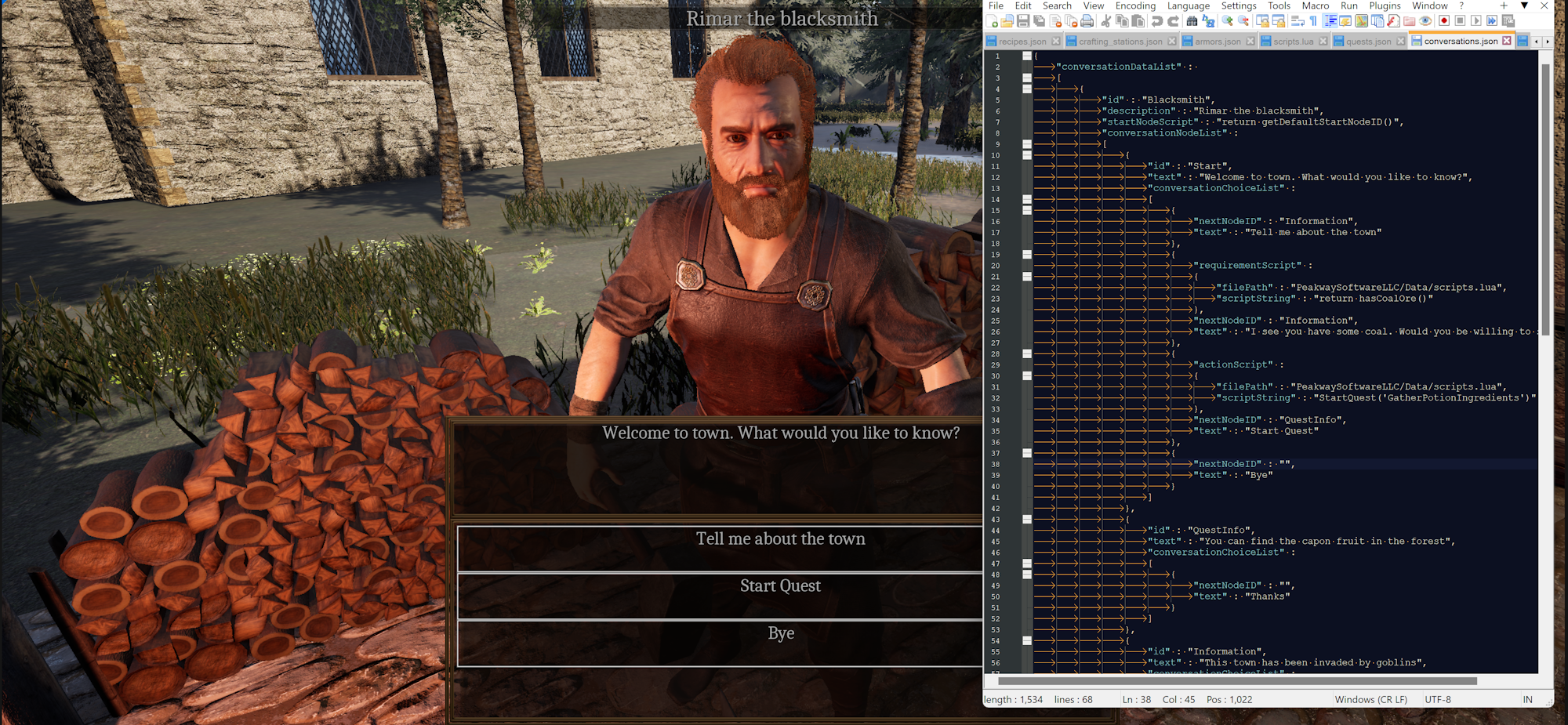Click the Undo arrow icon

[1157, 21]
